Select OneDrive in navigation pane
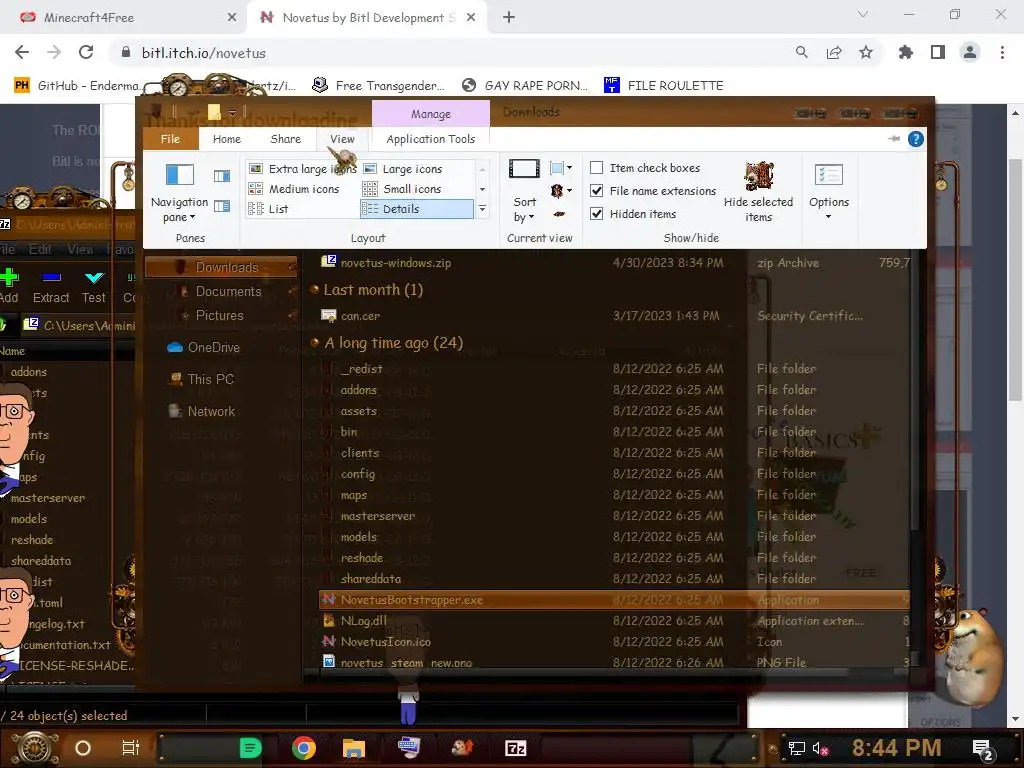 pyautogui.click(x=204, y=347)
